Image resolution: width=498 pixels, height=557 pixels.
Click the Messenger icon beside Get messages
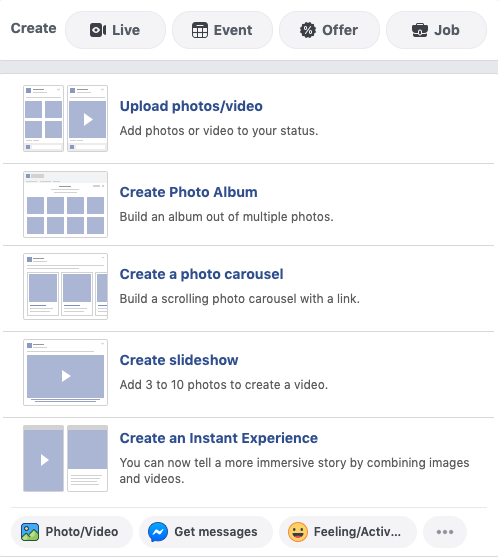click(x=158, y=532)
